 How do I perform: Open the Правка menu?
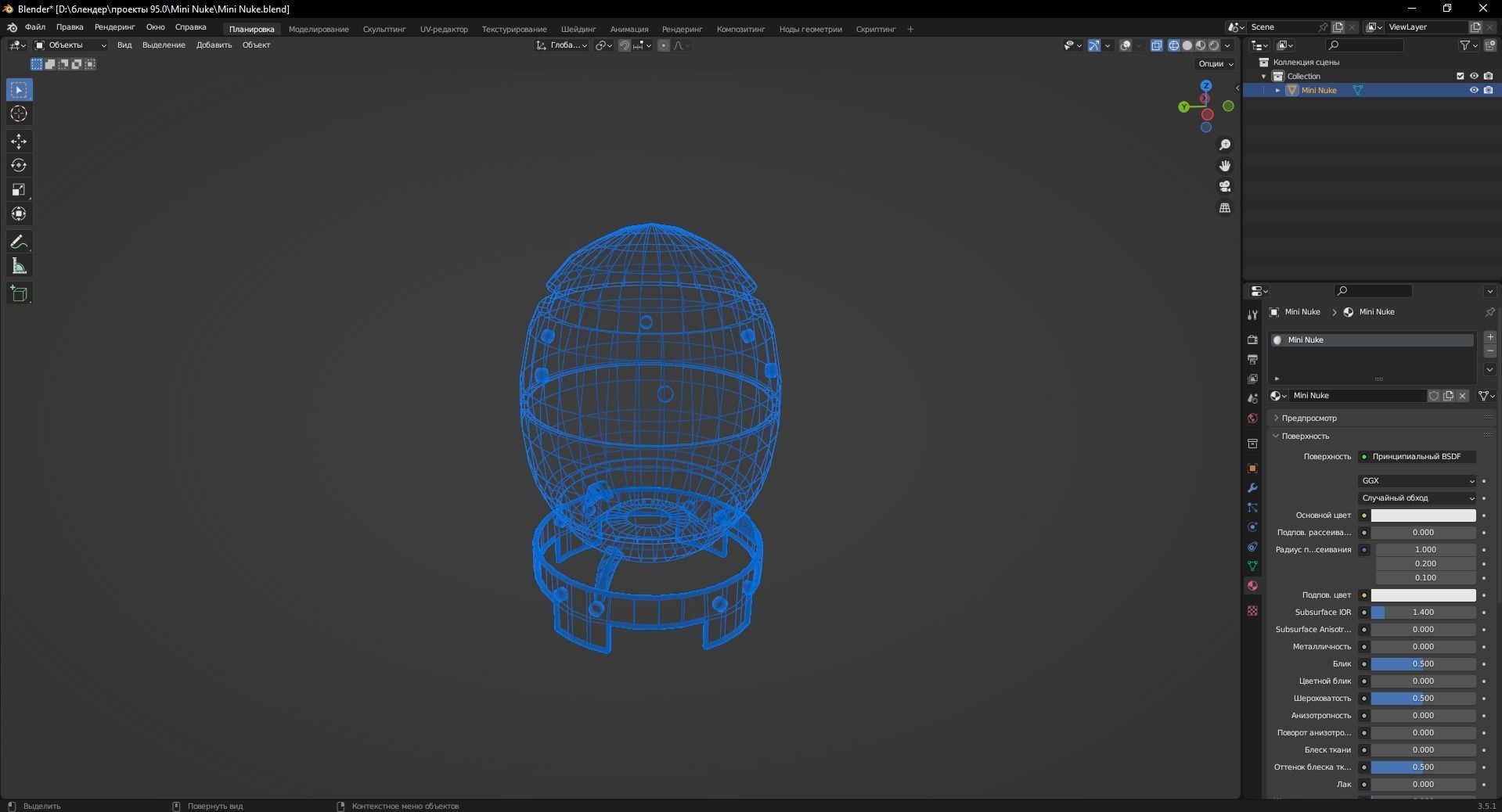point(70,27)
